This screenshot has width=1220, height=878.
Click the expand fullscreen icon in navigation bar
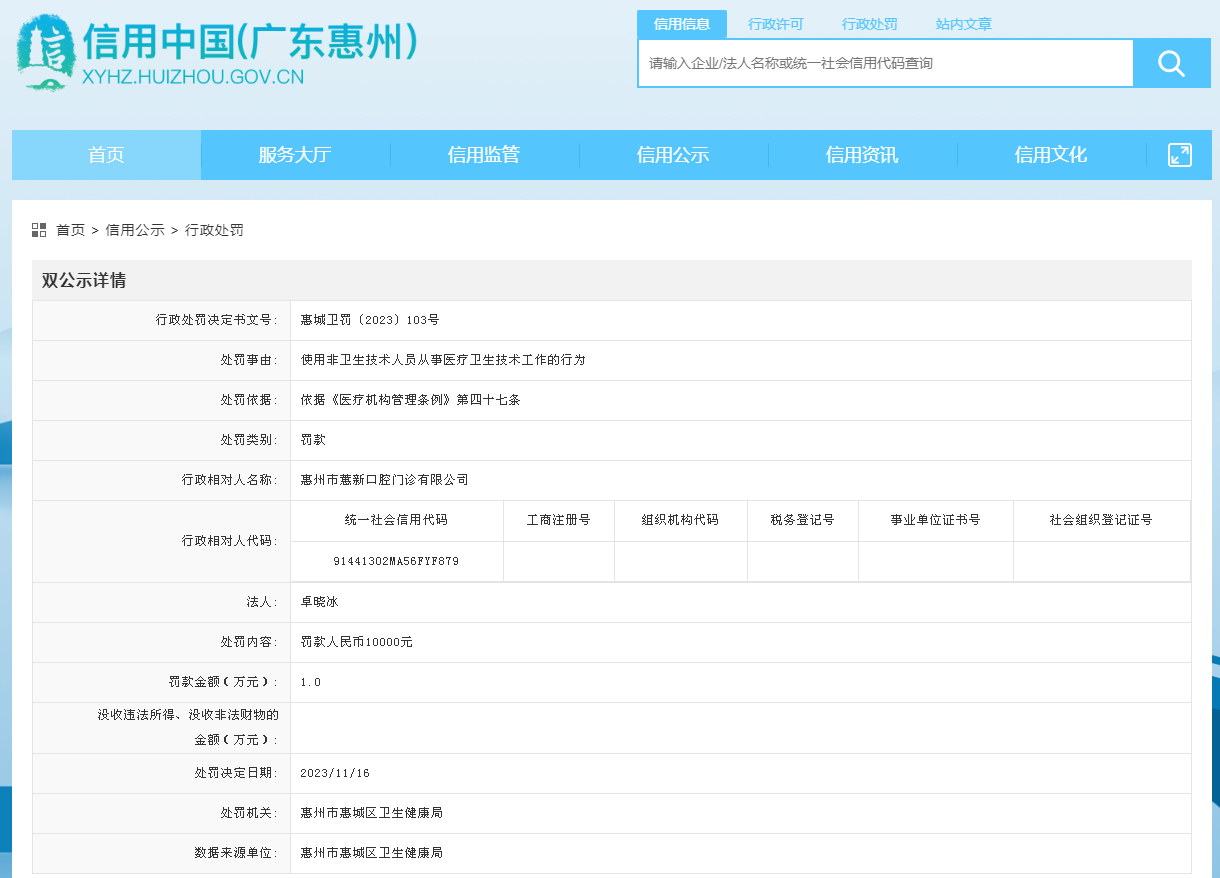[x=1180, y=155]
